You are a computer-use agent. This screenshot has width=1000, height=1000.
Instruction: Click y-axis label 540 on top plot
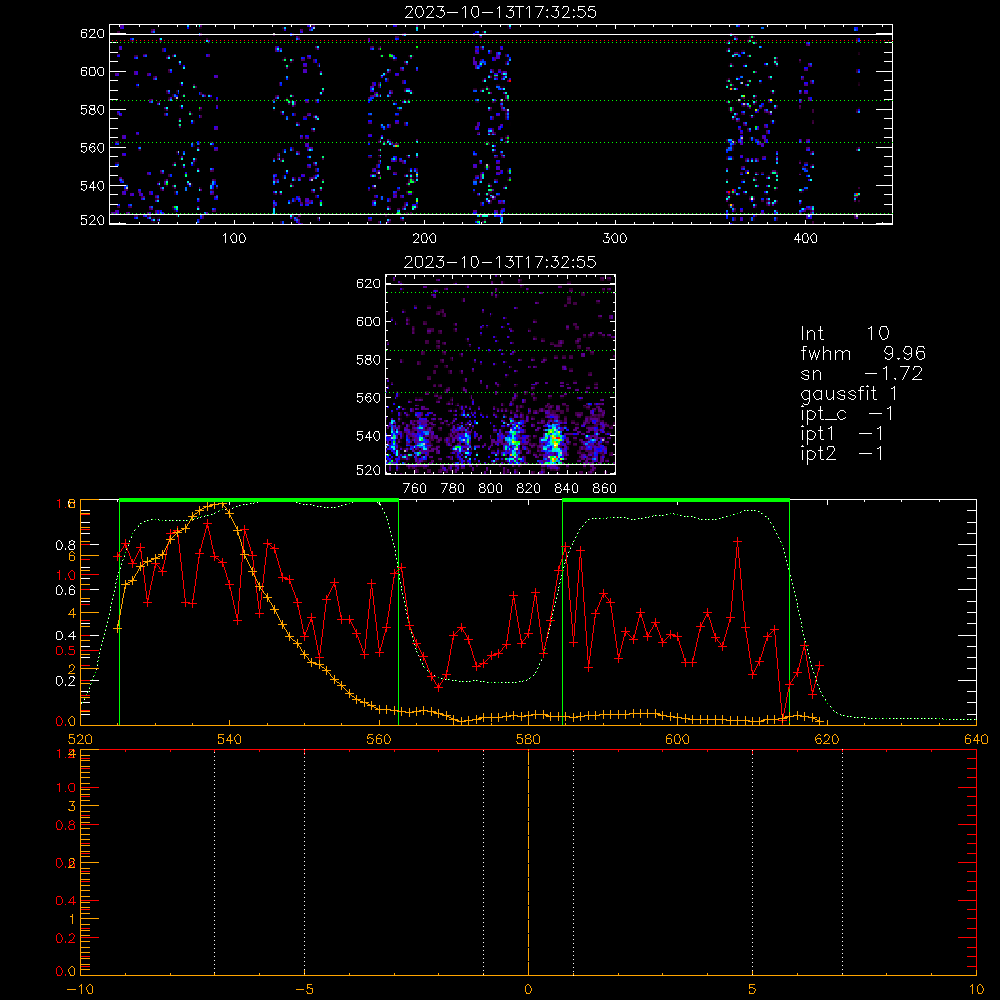92,186
